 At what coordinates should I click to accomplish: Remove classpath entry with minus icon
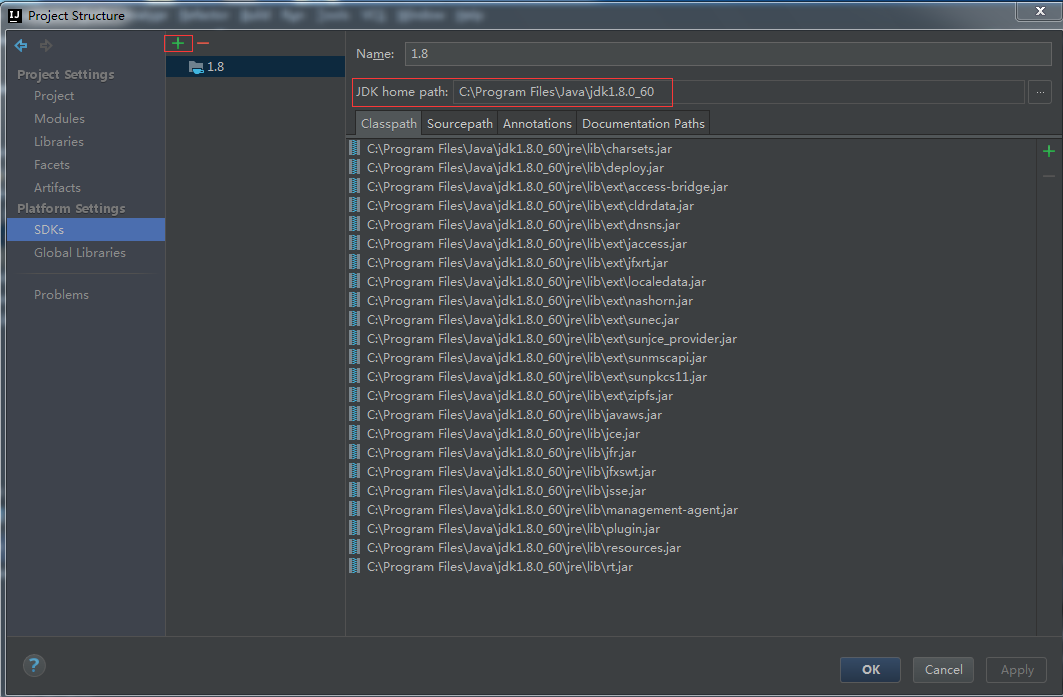click(x=1049, y=176)
